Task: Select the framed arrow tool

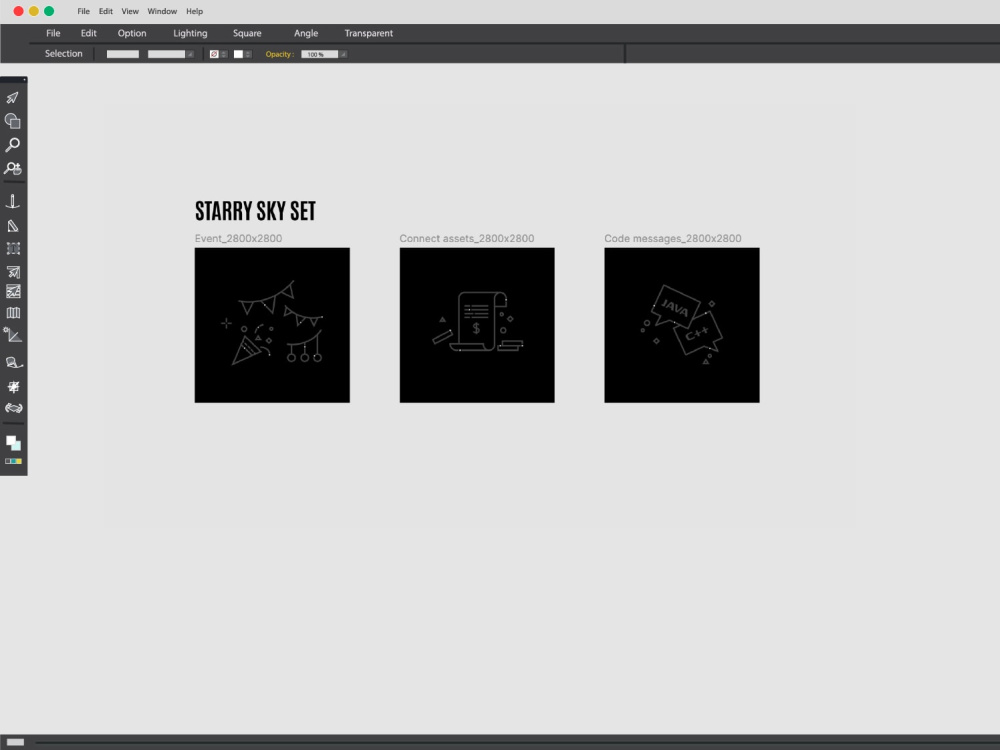Action: point(13,272)
